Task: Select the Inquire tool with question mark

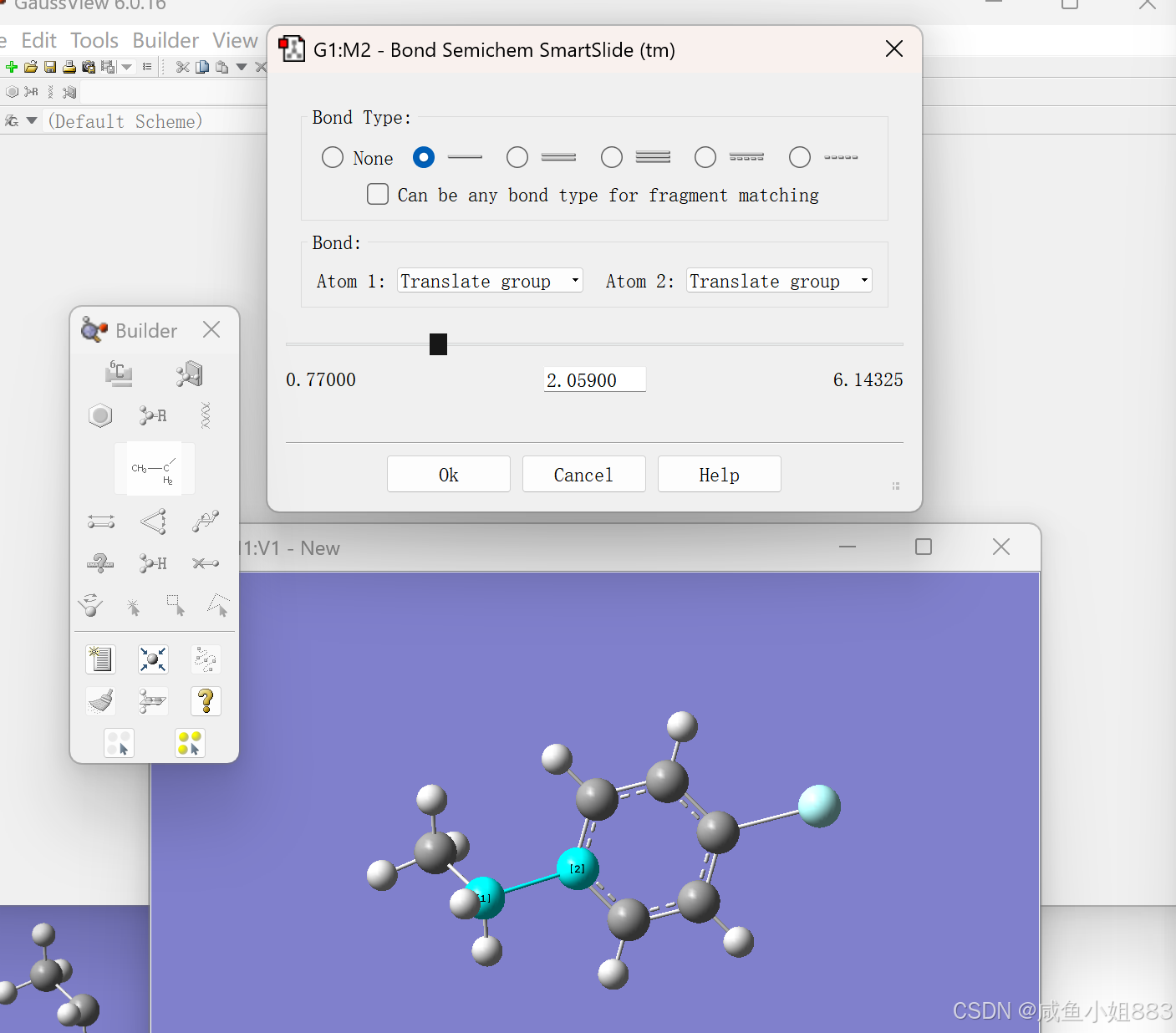Action: [x=100, y=563]
